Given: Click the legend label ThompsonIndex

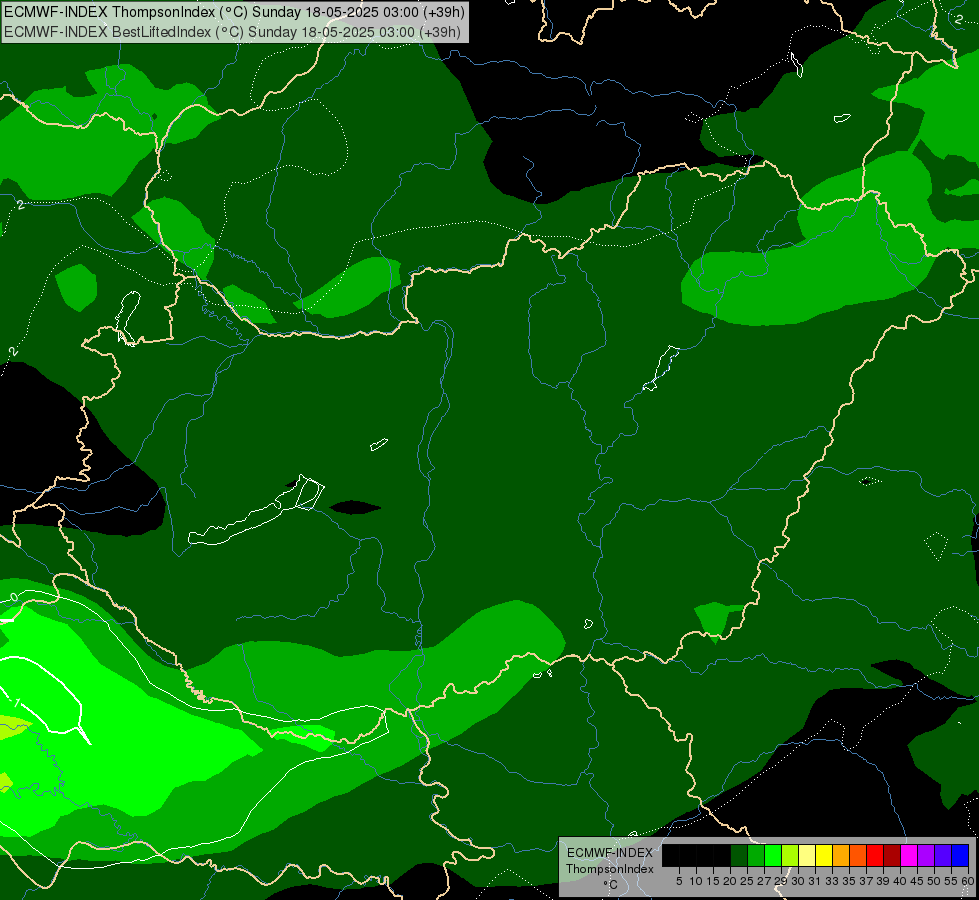Looking at the screenshot, I should (609, 869).
